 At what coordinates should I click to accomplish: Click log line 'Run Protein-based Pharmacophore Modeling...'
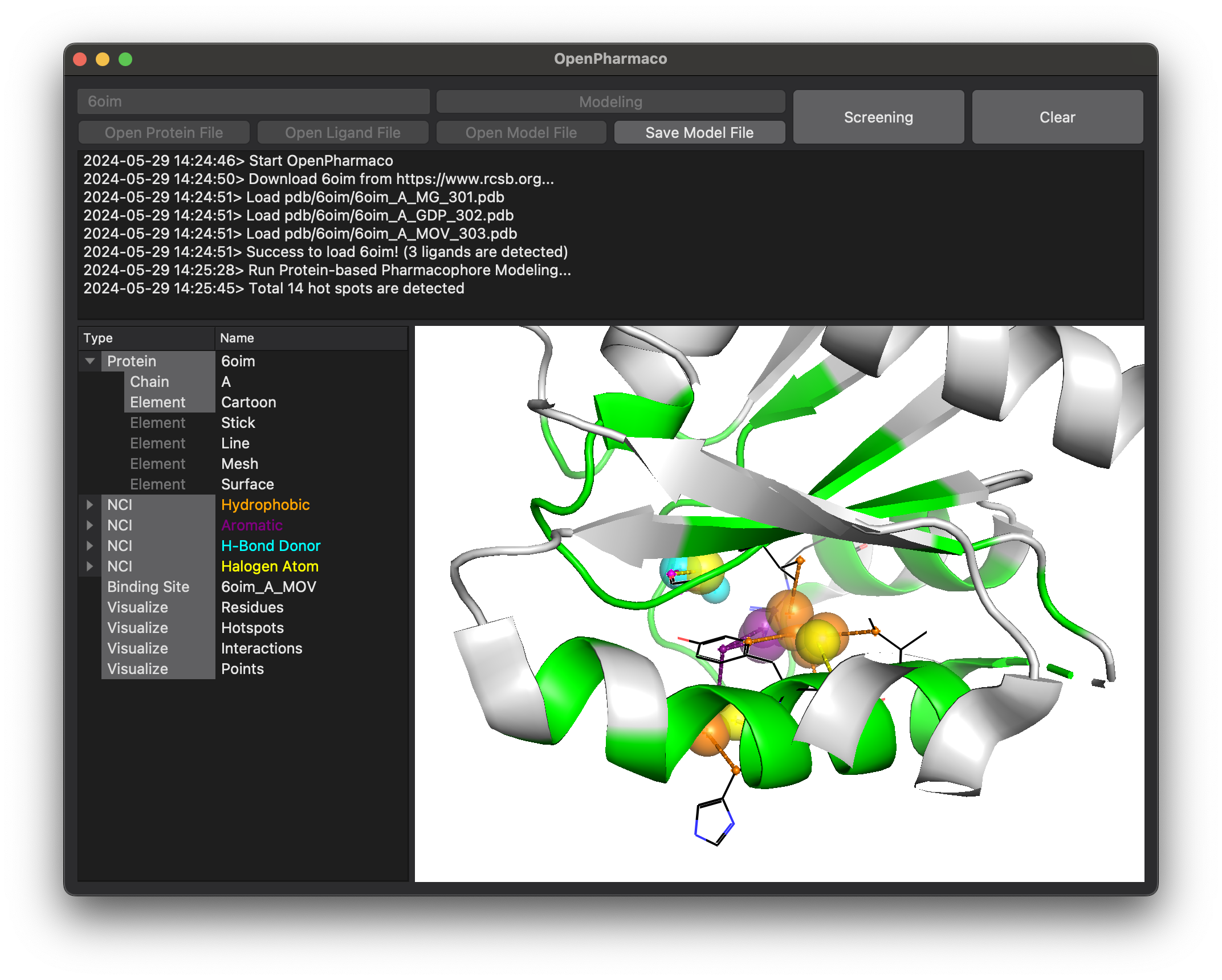[x=327, y=270]
